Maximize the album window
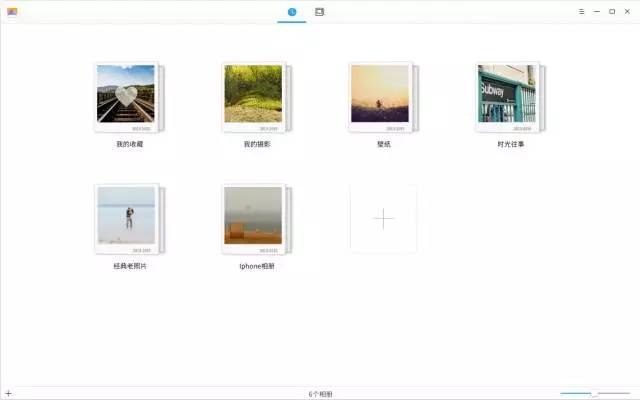Screen dimensions: 640x400 612,12
